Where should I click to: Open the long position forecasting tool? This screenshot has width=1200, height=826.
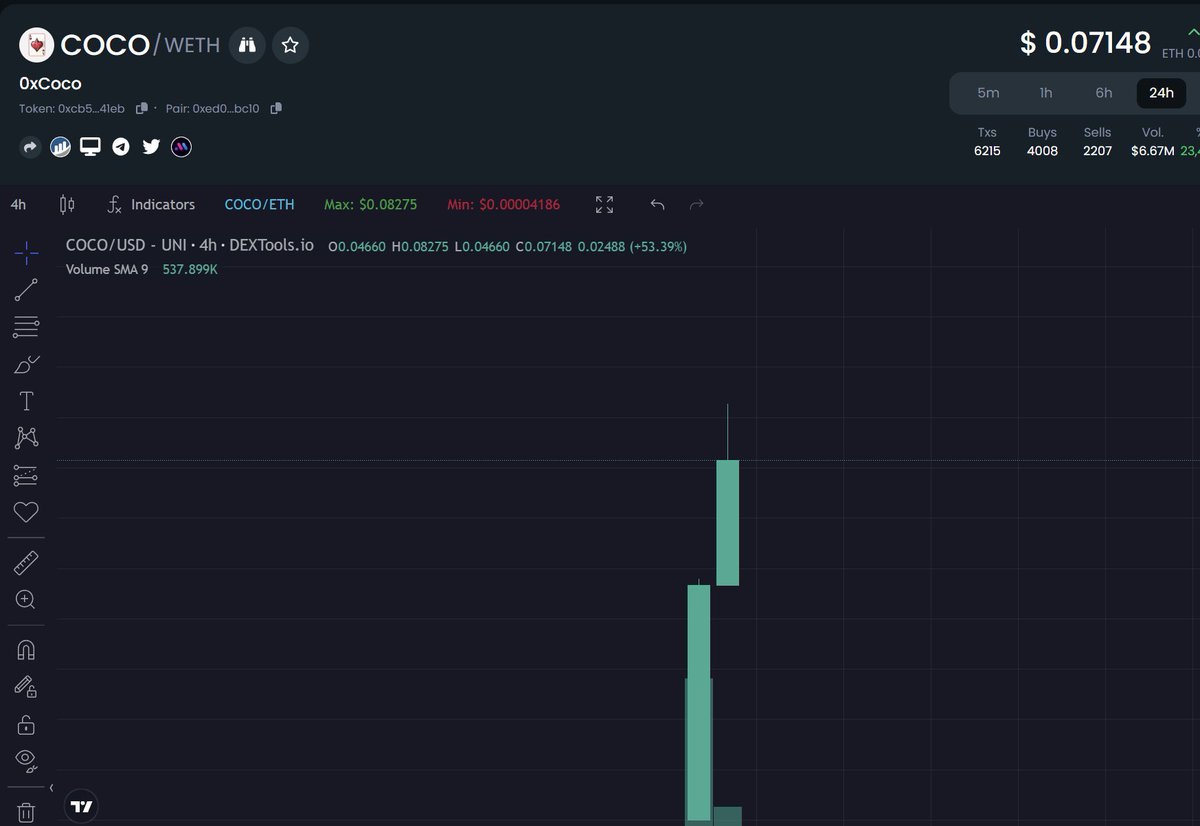pos(26,475)
